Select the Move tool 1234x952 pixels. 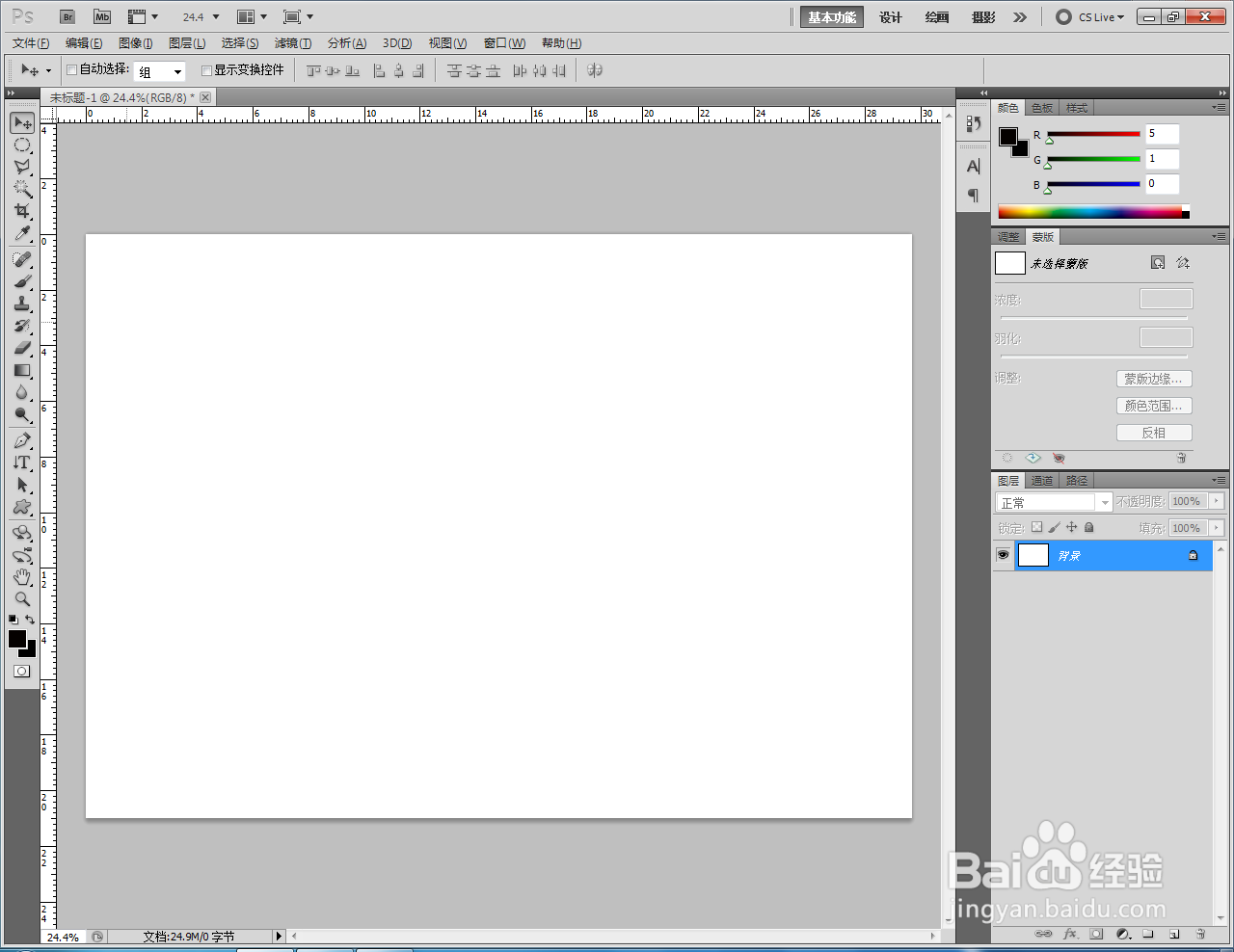22,123
